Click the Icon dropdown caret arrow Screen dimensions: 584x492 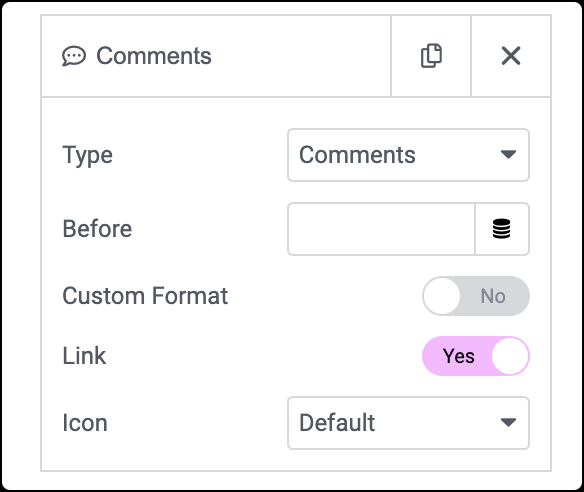[x=508, y=422]
